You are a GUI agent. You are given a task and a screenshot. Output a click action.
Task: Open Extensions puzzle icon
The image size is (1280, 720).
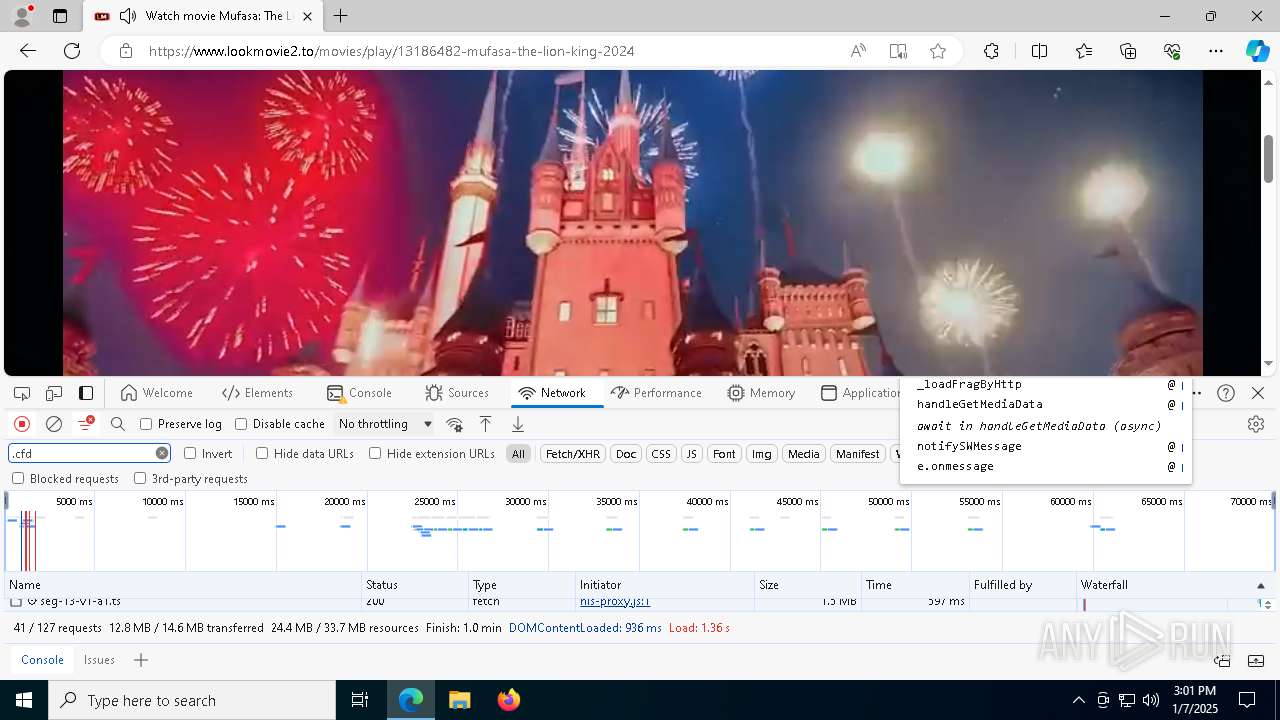(x=991, y=51)
